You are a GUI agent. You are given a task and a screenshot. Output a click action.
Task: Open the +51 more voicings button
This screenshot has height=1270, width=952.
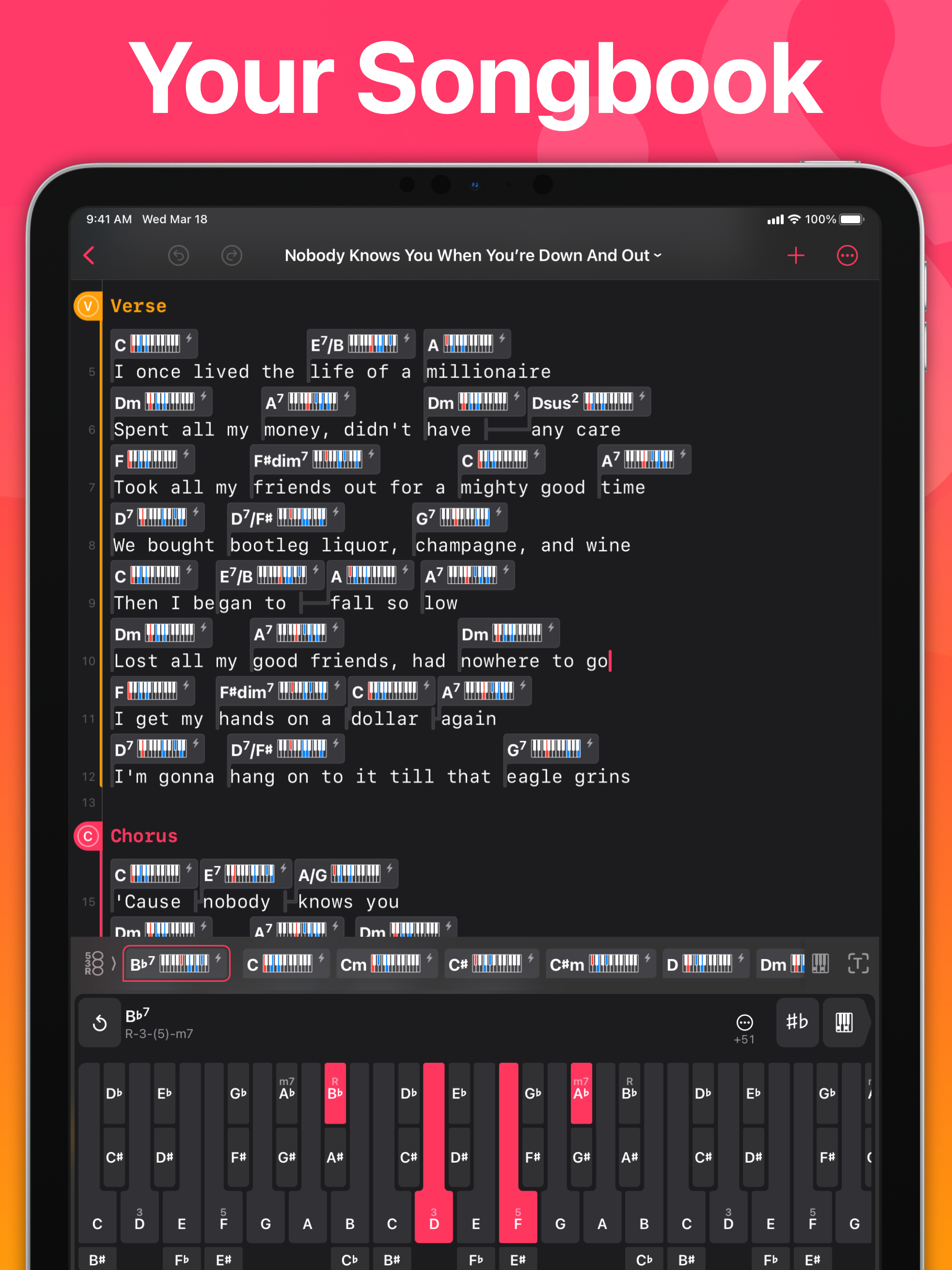744,1028
